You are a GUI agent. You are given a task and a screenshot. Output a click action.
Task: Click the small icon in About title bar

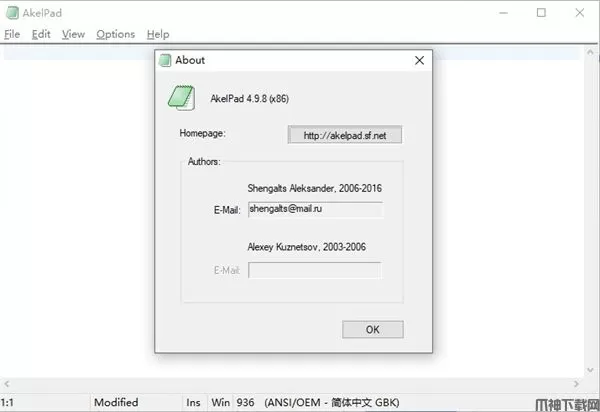pyautogui.click(x=165, y=60)
